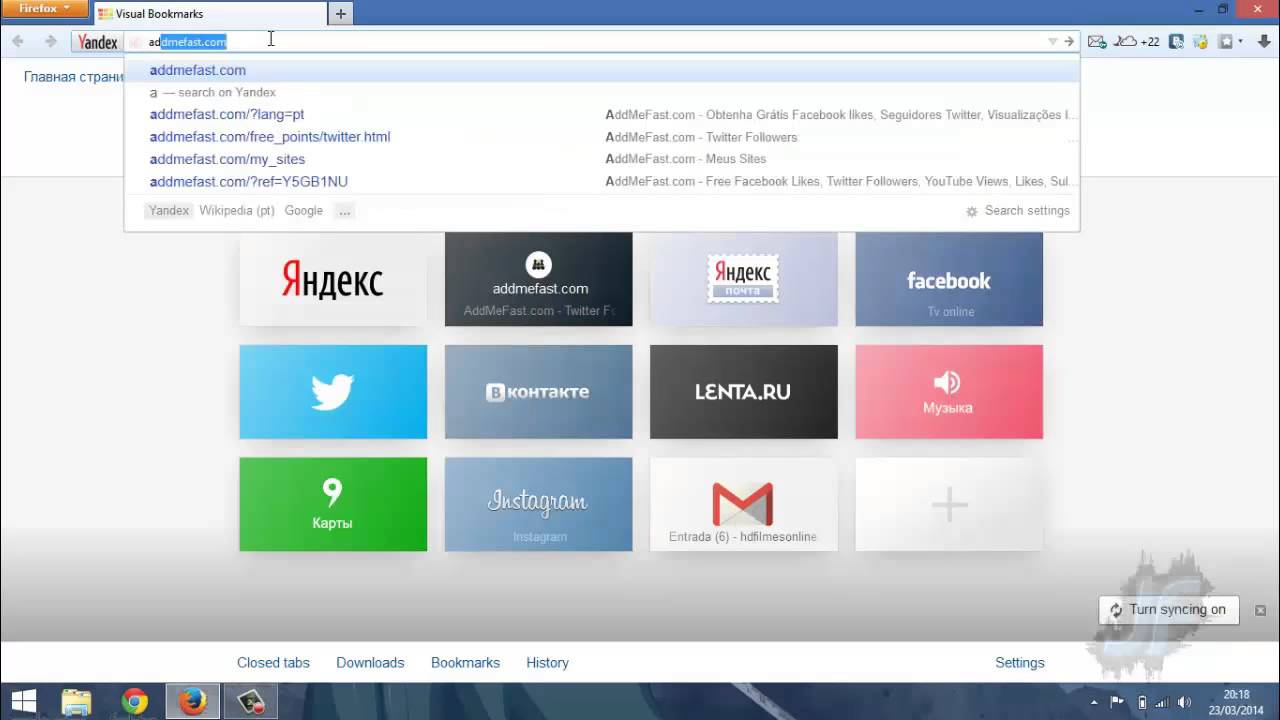Screen dimensions: 1280x720
Task: Click the back navigation arrow
Action: 18,41
